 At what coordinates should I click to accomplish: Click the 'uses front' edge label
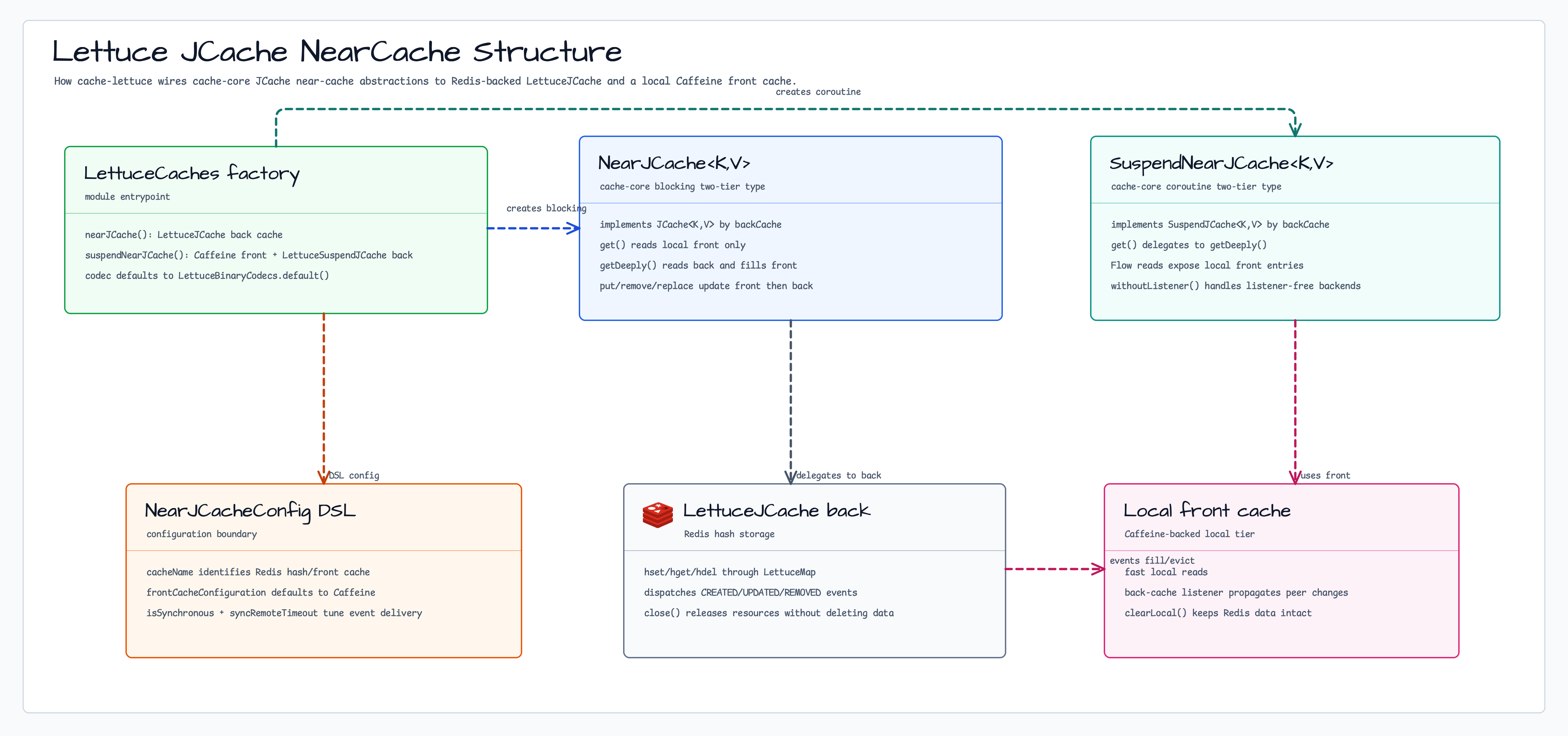(1326, 476)
